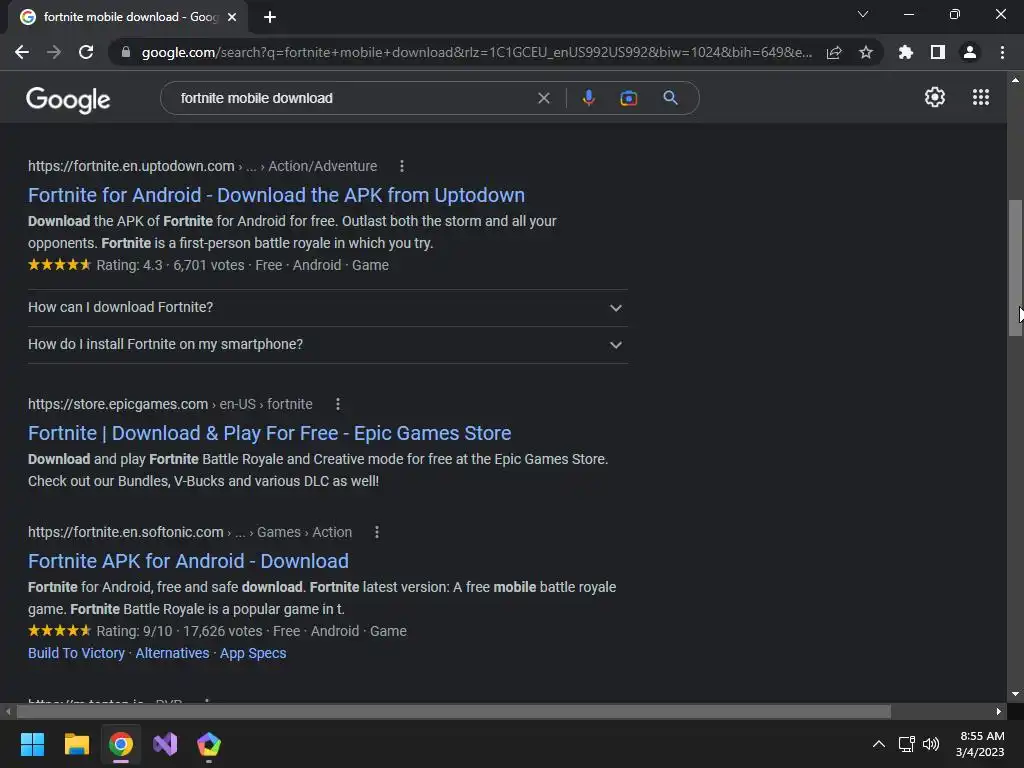Select the fortnite mobile download tab
The image size is (1024, 768).
pyautogui.click(x=128, y=17)
